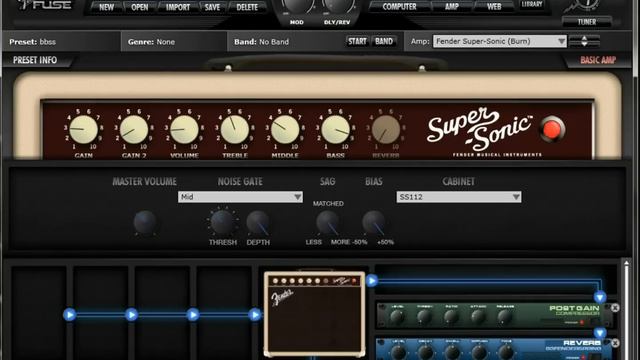Click the MASTER VOLUME knob
Screen dimensions: 640x360
pyautogui.click(x=145, y=222)
